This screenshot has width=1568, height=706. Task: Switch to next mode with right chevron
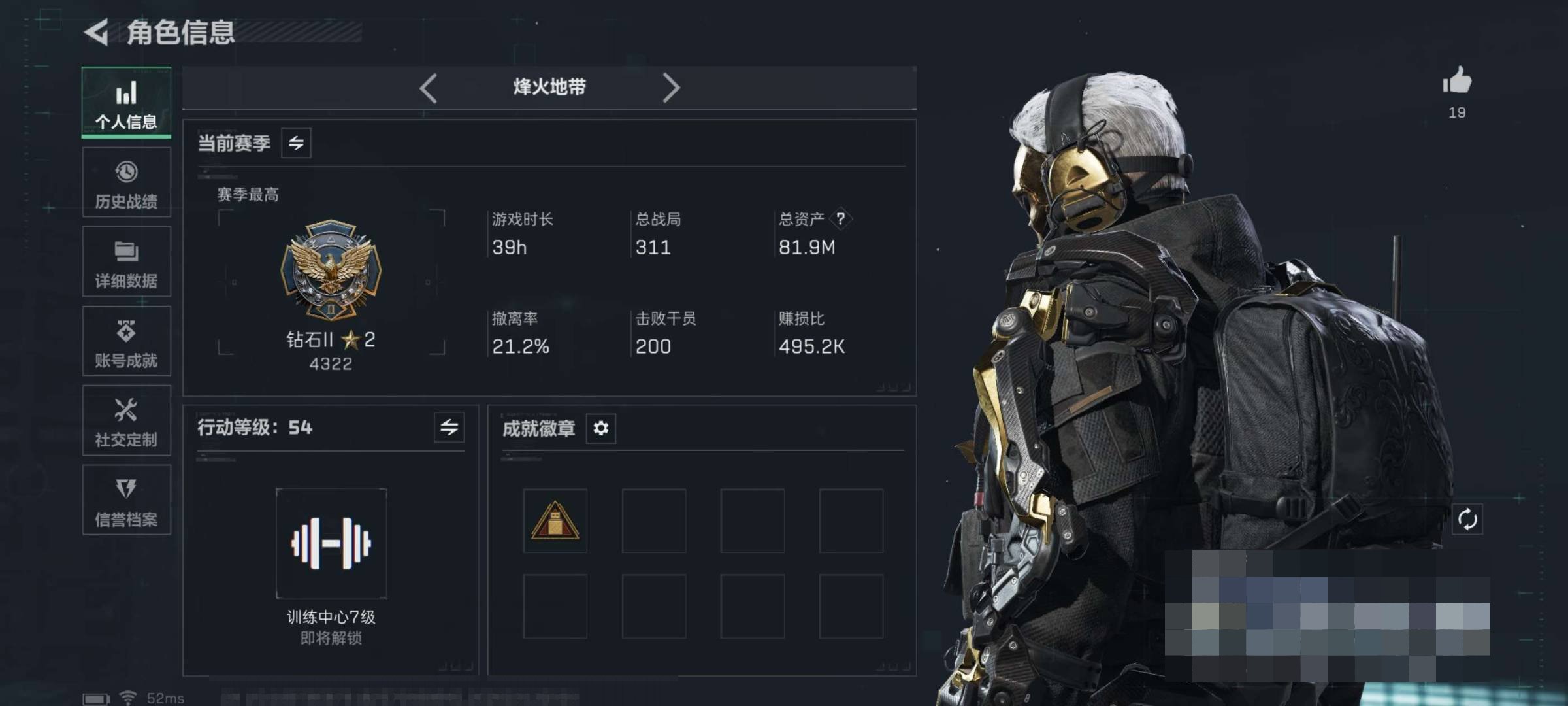click(671, 88)
